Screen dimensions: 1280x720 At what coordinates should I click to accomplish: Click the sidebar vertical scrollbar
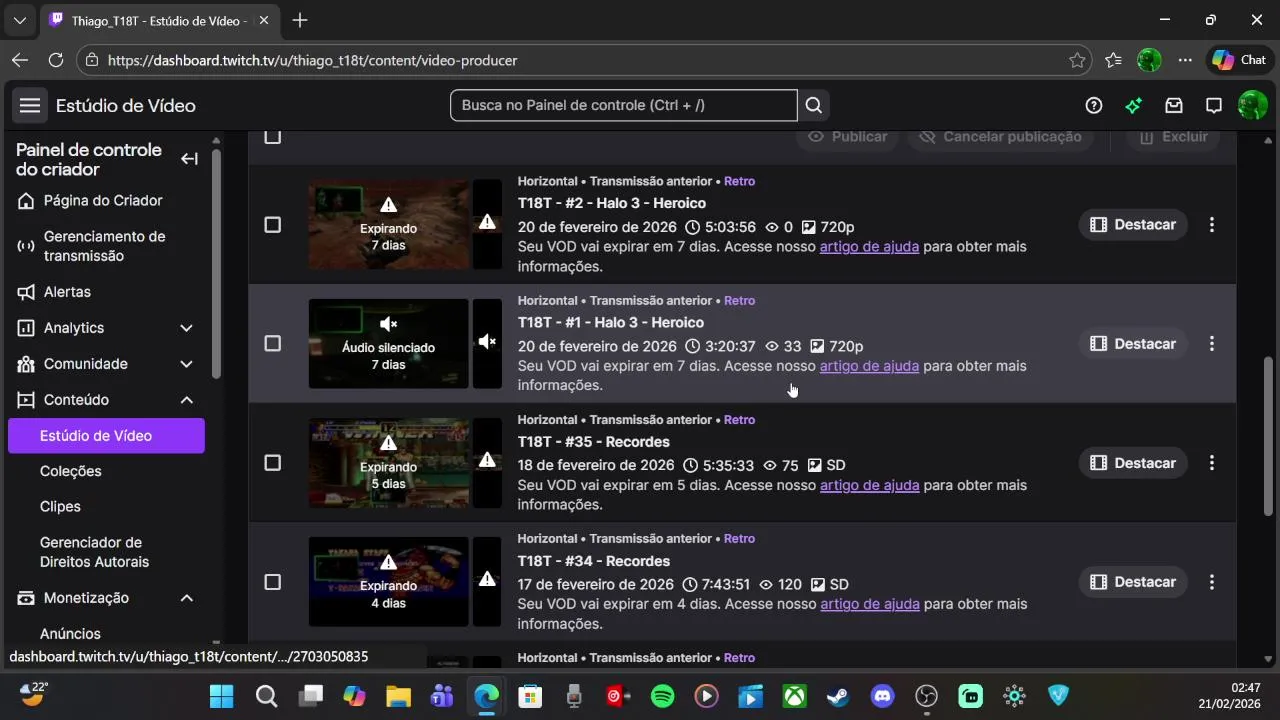pyautogui.click(x=216, y=263)
